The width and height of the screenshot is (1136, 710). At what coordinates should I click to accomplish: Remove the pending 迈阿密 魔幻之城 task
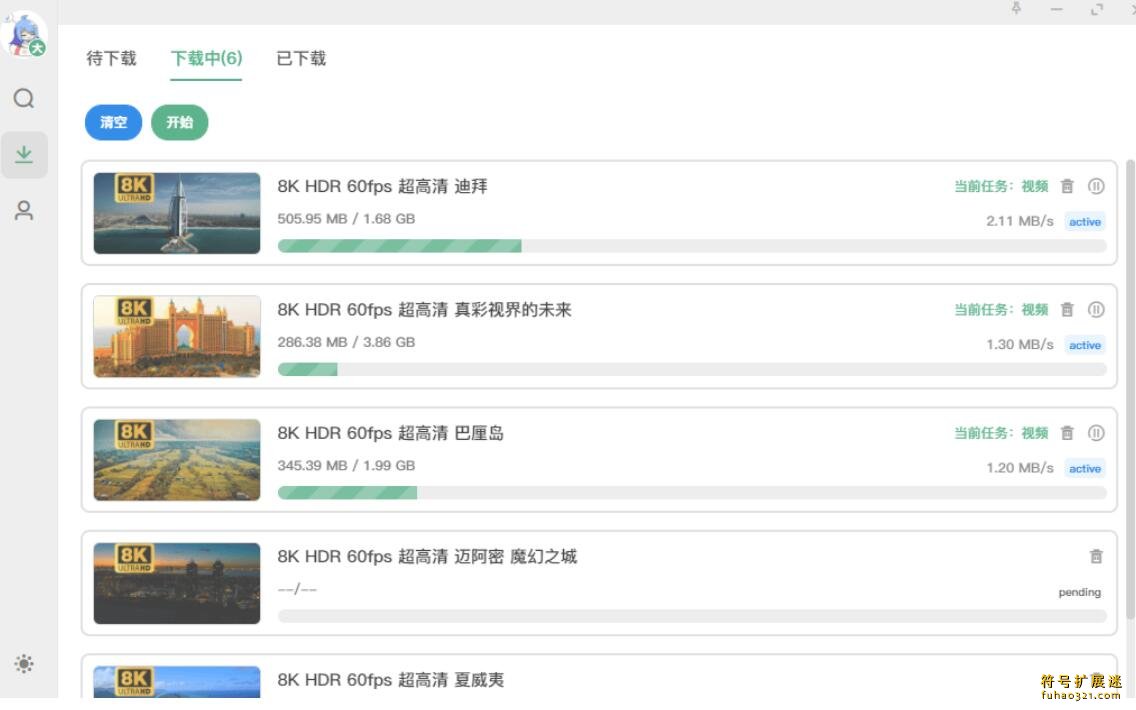[1096, 556]
